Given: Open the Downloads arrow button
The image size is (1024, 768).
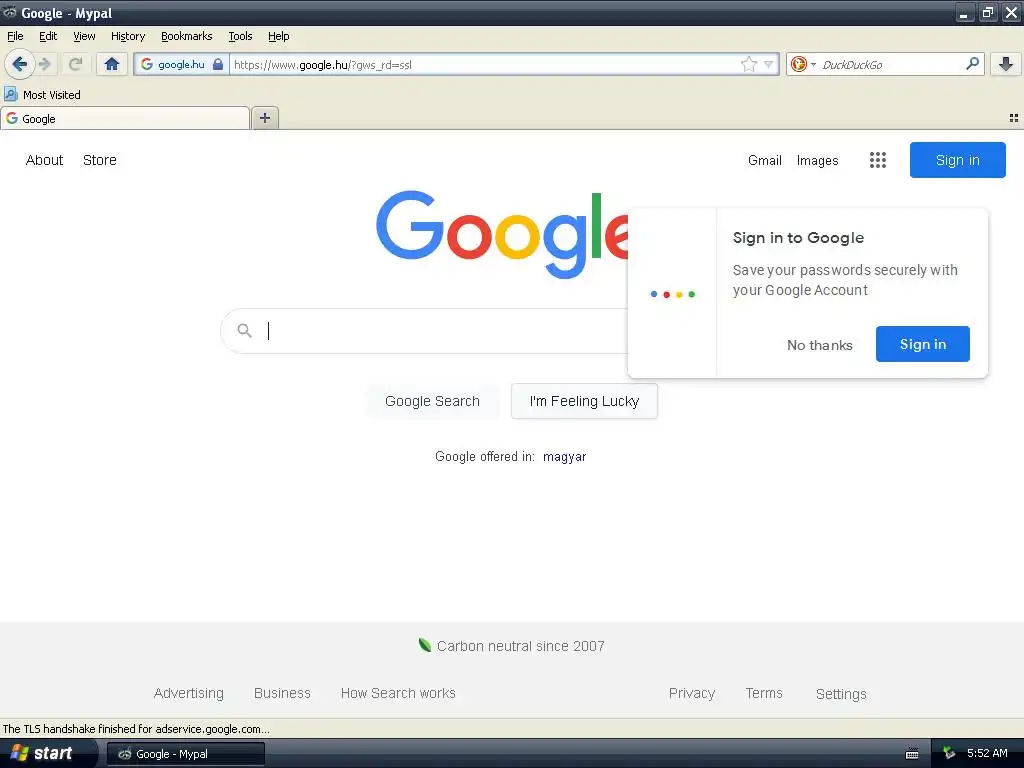Looking at the screenshot, I should coord(1006,64).
